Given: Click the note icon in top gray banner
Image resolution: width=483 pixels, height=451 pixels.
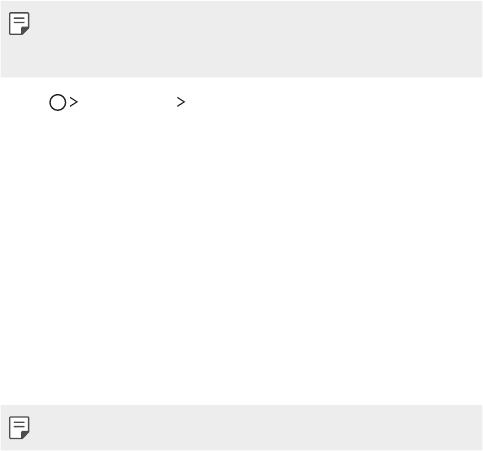Looking at the screenshot, I should click(19, 24).
